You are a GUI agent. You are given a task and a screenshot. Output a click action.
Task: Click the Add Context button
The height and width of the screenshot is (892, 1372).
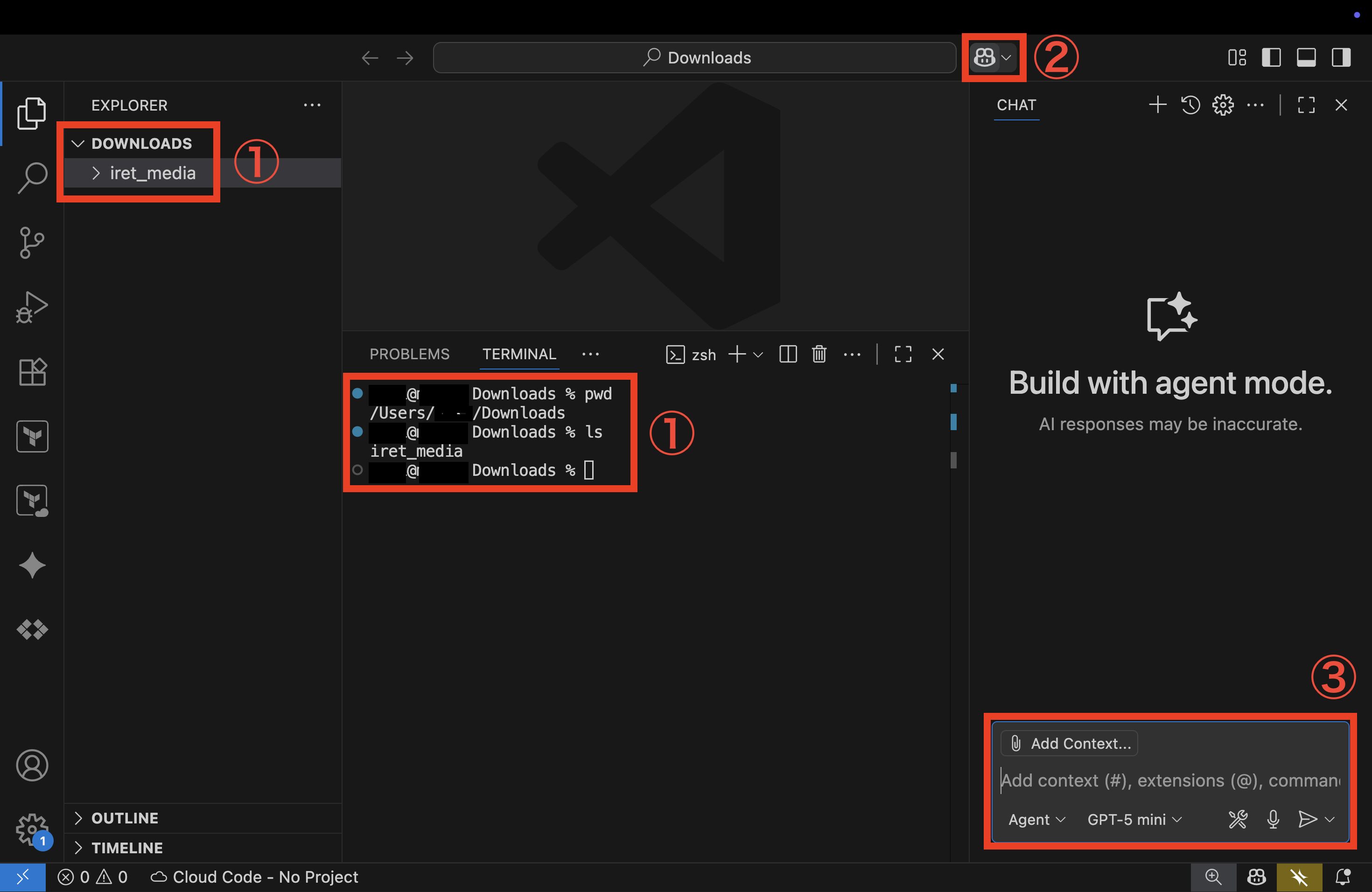(1069, 743)
